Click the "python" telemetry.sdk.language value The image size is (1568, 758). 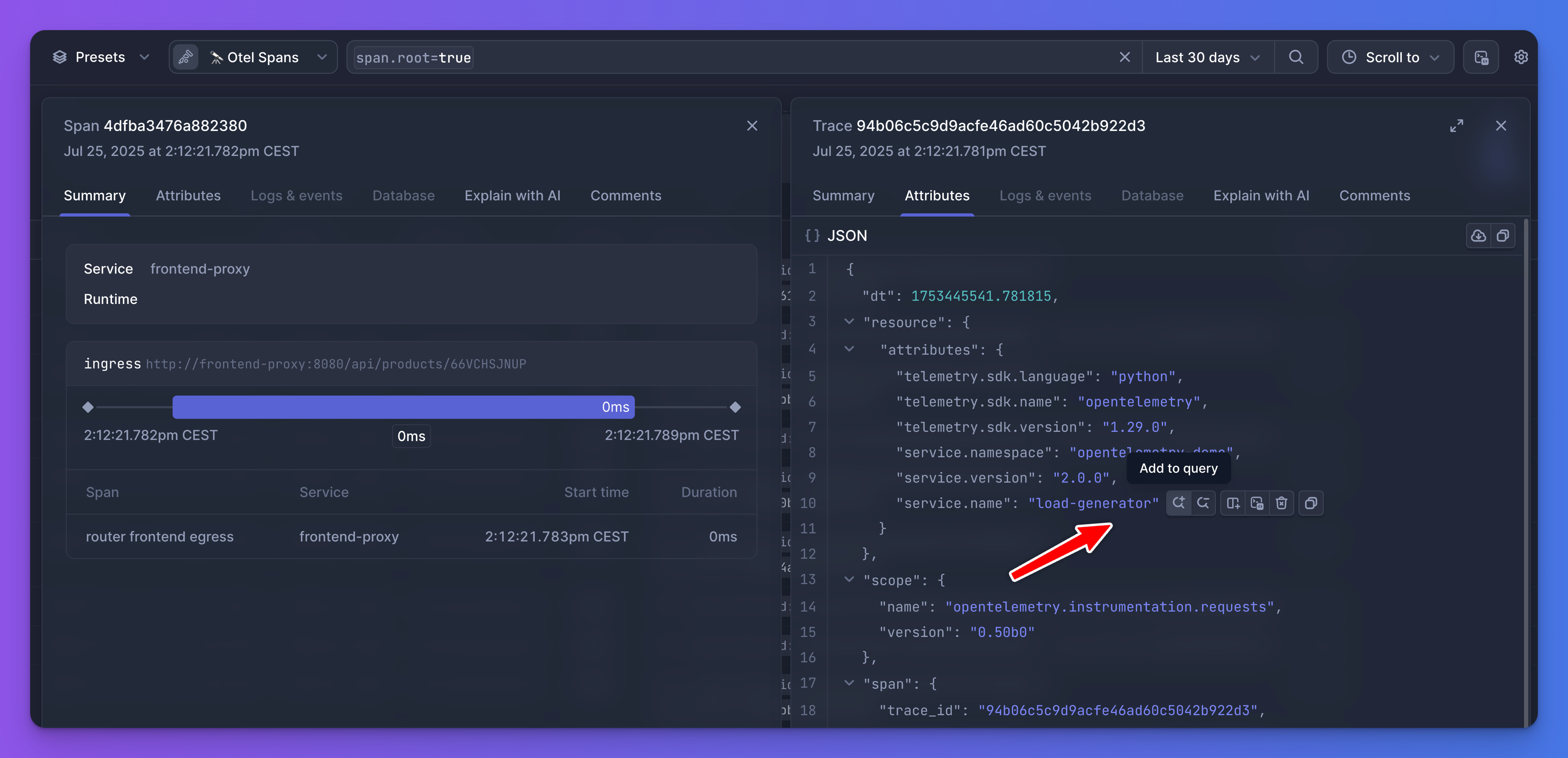tap(1142, 377)
